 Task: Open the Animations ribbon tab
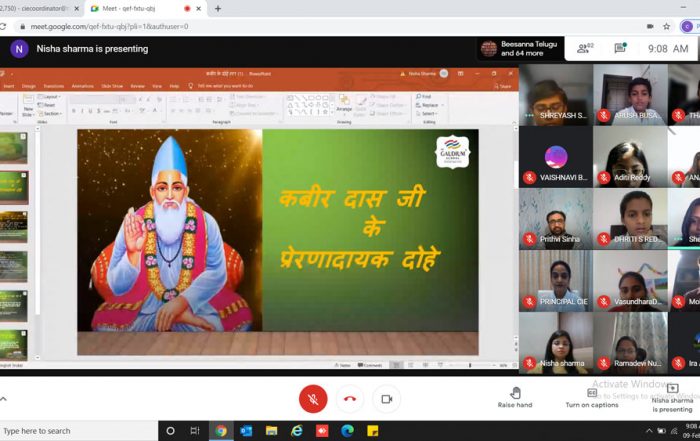point(83,86)
